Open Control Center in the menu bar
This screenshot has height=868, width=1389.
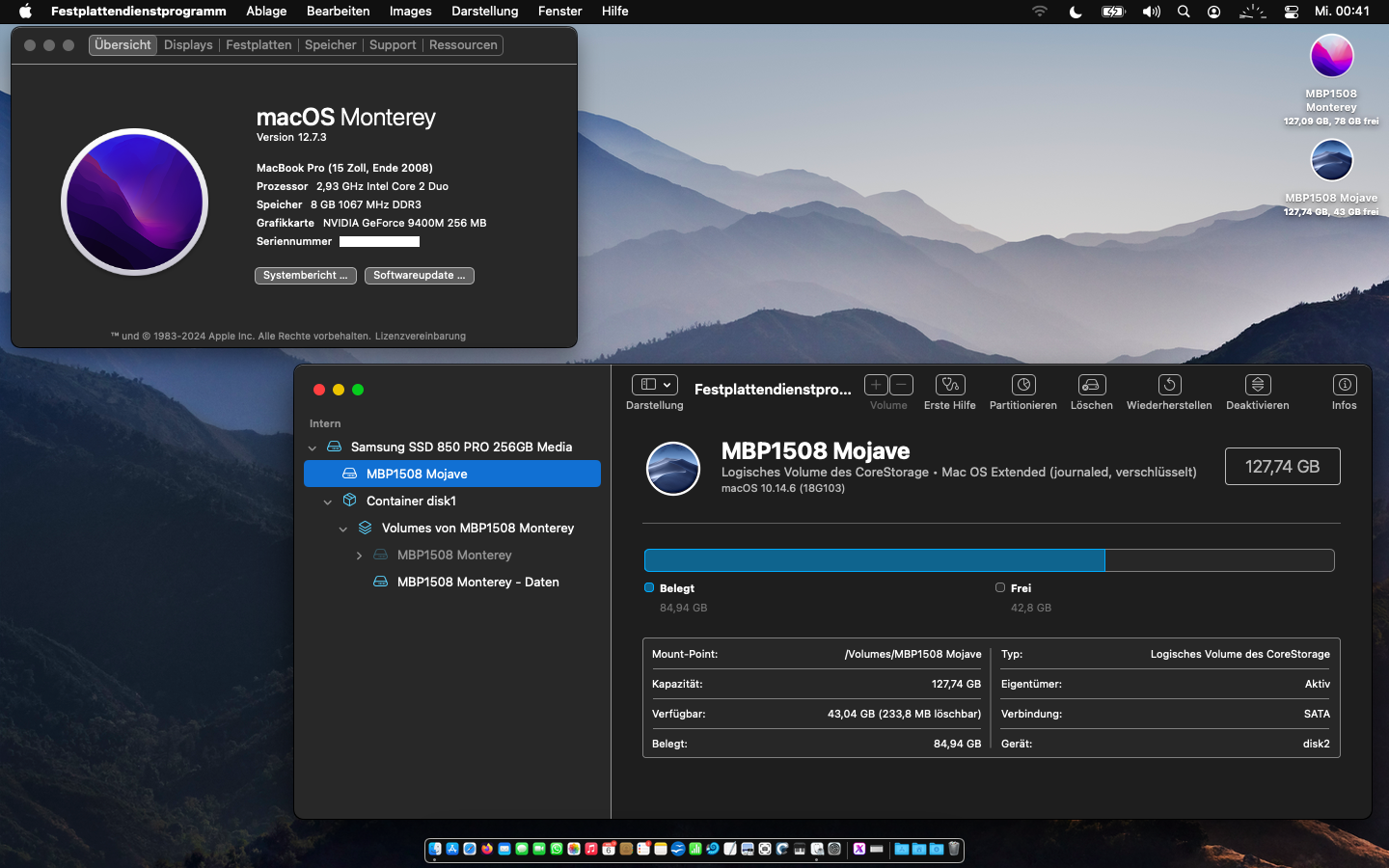tap(1291, 12)
